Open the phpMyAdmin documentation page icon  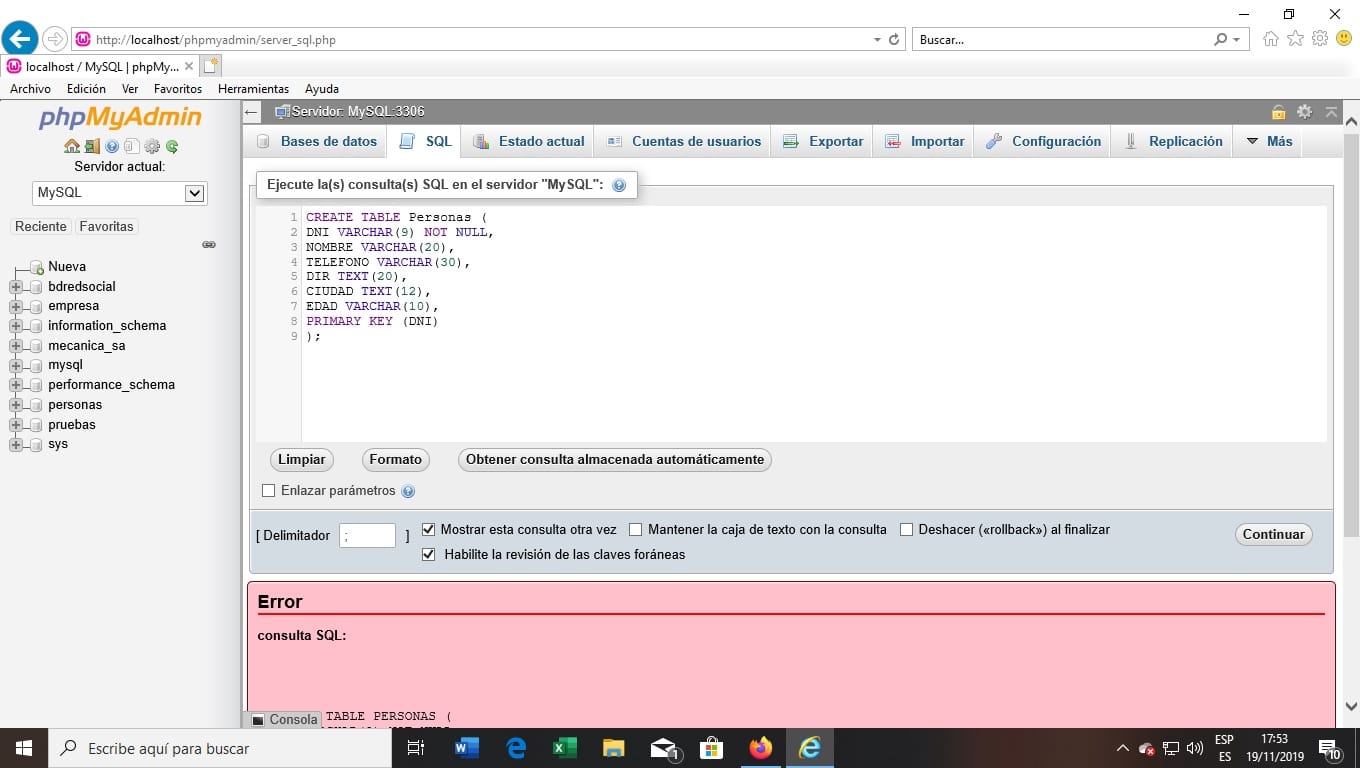pos(131,146)
